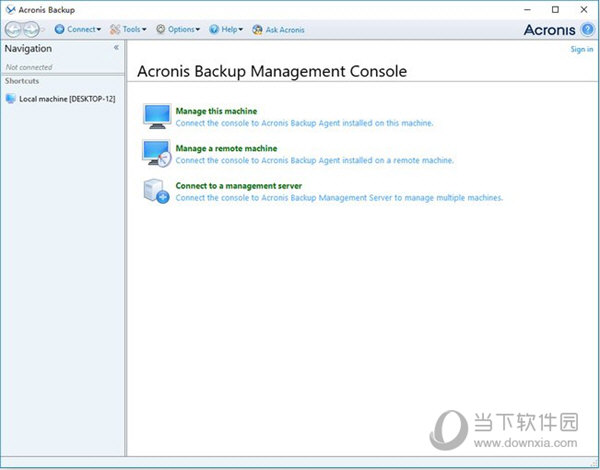Click description 'to manage multiple machines'
The image size is (600, 470).
coord(448,198)
